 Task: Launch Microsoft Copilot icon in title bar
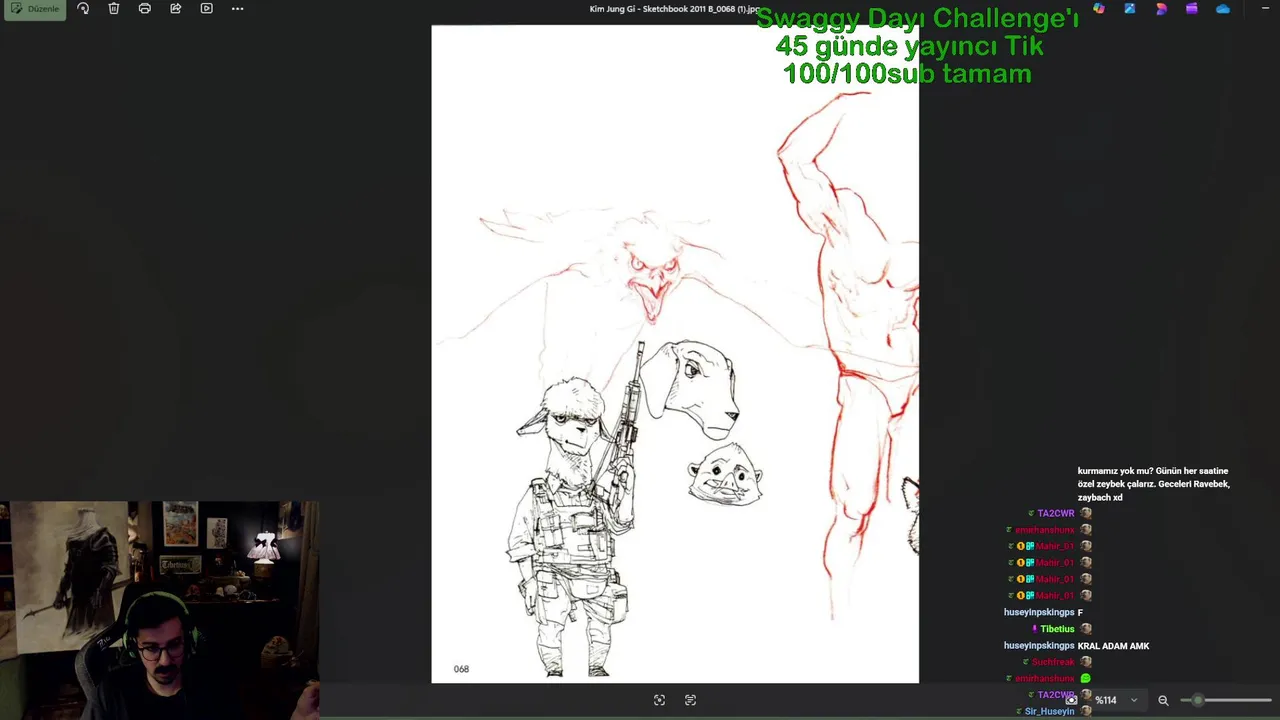[x=1099, y=9]
